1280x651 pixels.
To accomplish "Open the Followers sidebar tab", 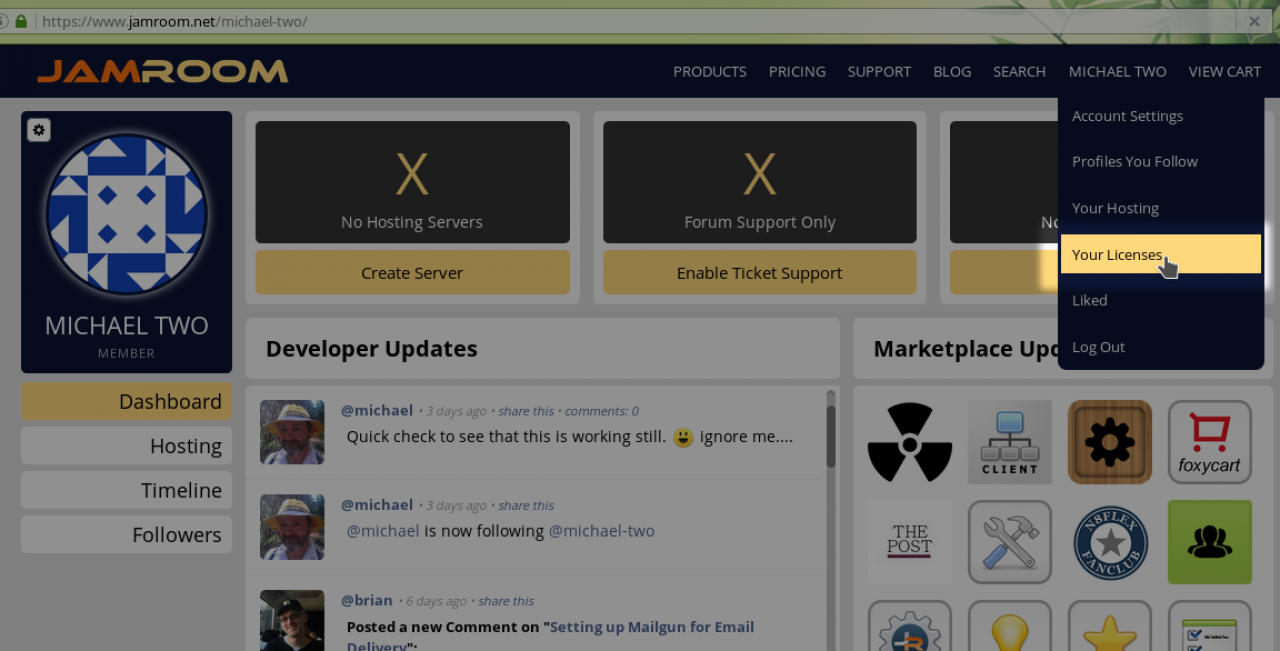I will pyautogui.click(x=127, y=534).
